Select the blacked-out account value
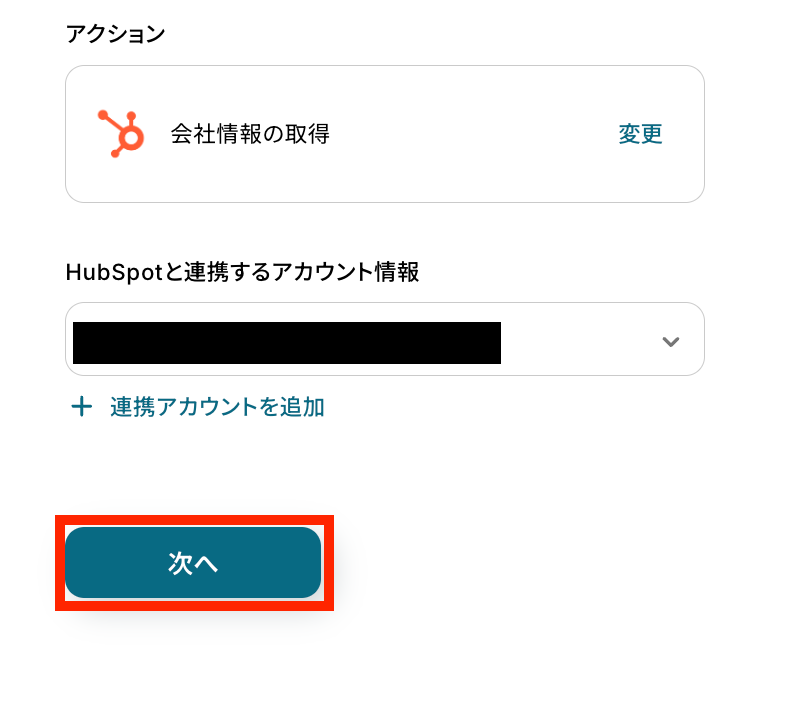 pos(287,343)
